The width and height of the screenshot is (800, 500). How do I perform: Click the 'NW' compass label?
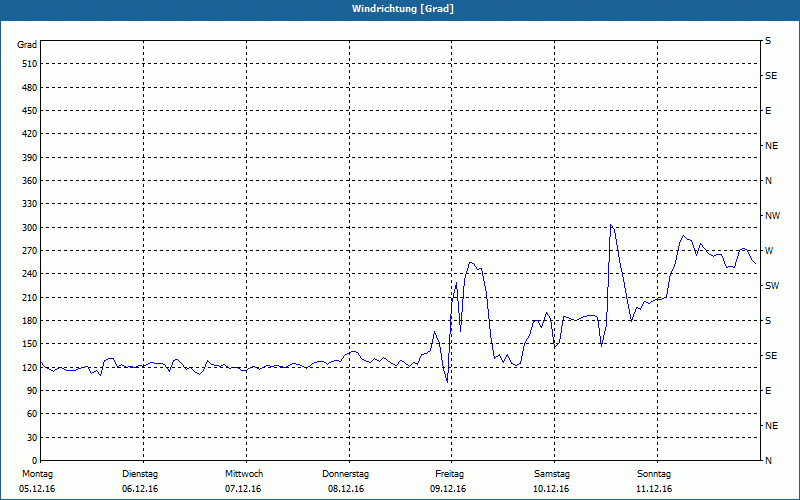point(772,216)
